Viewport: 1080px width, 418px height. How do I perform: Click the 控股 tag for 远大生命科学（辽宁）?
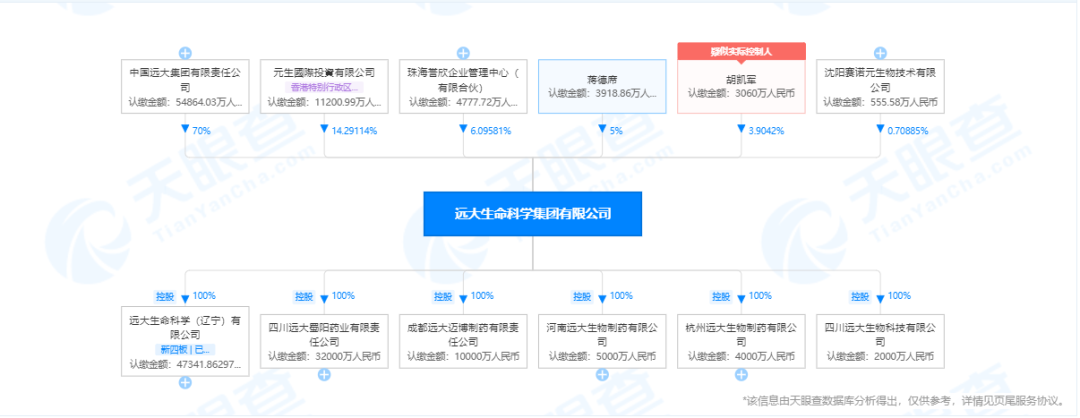tap(165, 296)
